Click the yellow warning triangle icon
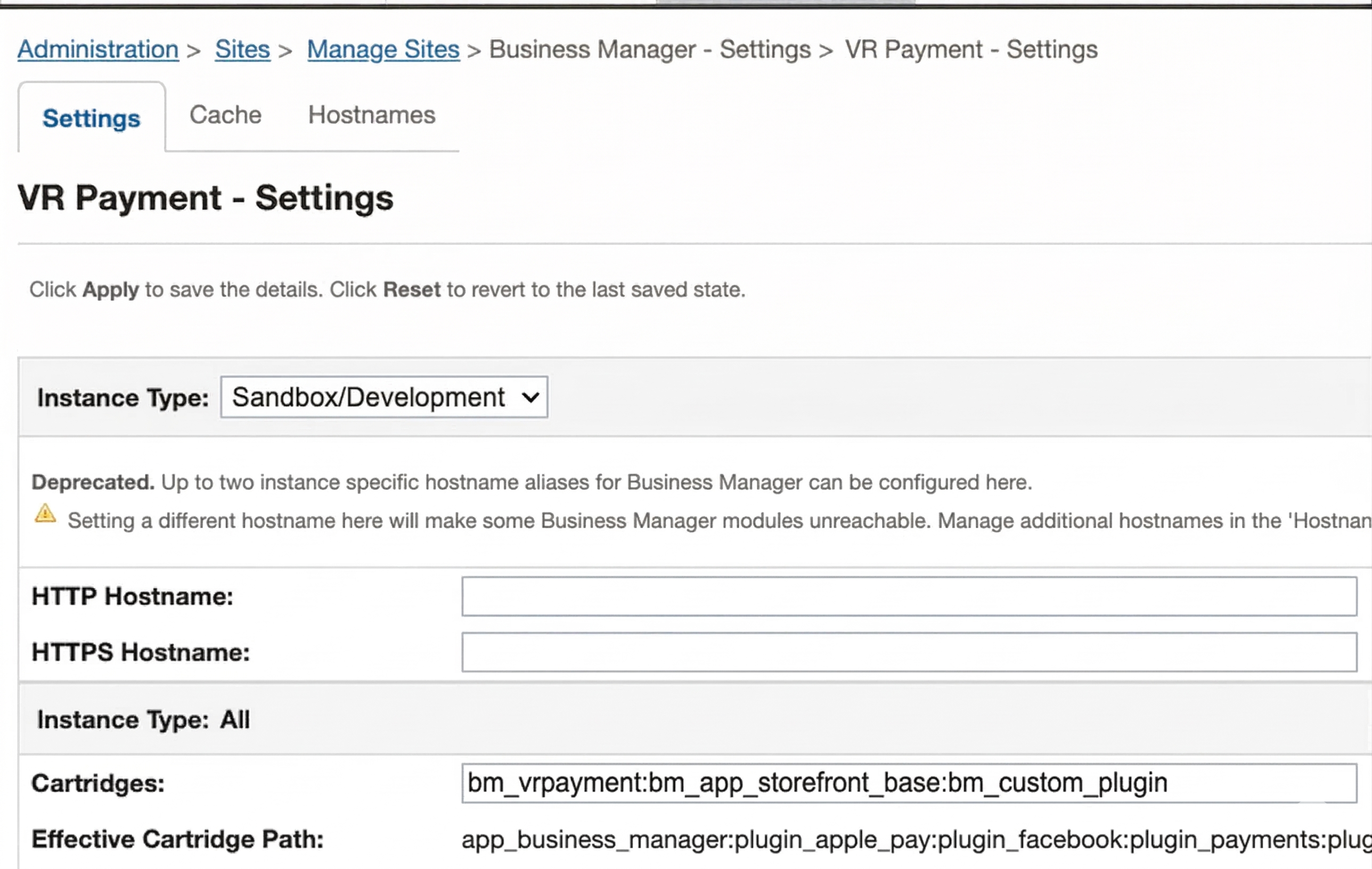This screenshot has height=869, width=1372. tap(45, 513)
